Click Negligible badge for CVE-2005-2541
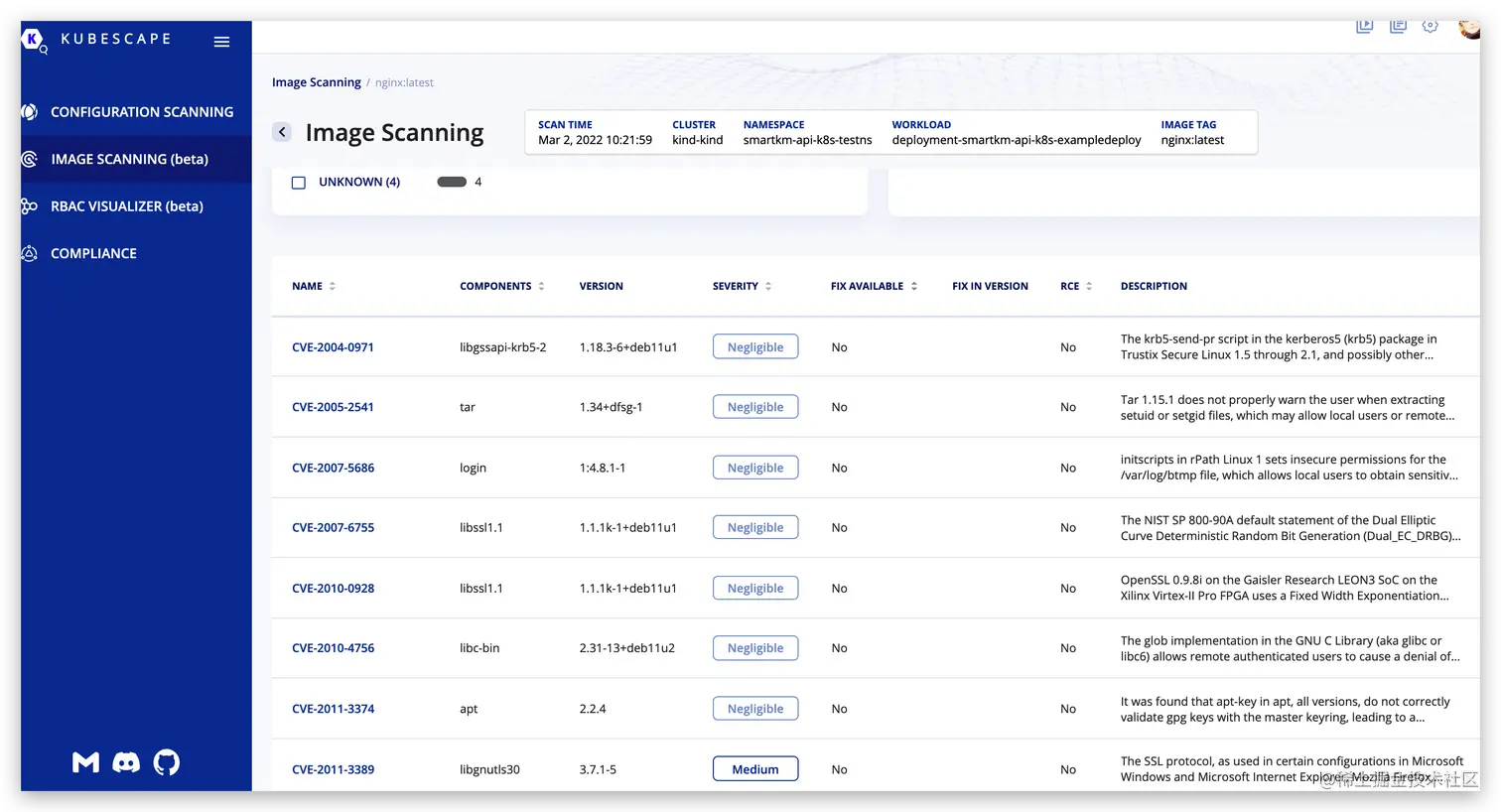The height and width of the screenshot is (812, 1501). coord(755,407)
